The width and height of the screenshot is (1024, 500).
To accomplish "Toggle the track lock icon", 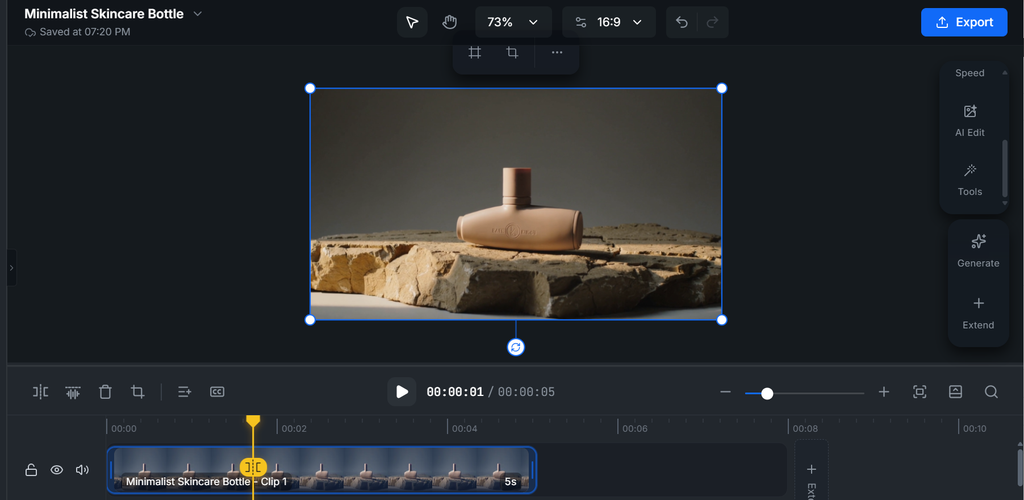I will 31,470.
